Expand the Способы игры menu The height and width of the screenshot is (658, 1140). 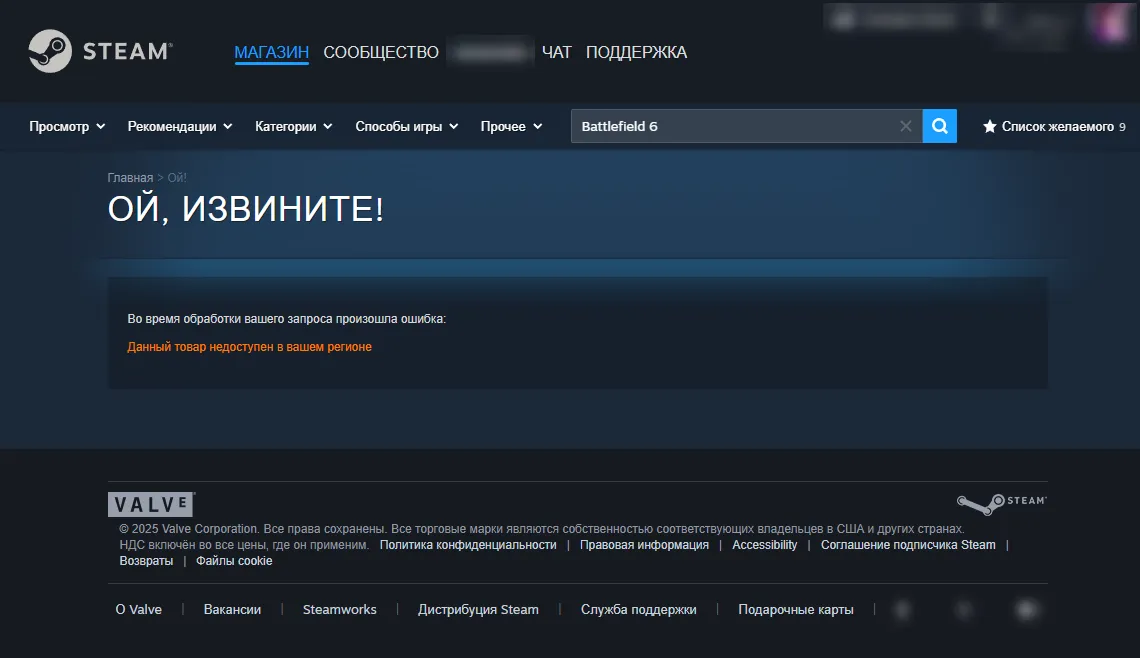pos(406,127)
